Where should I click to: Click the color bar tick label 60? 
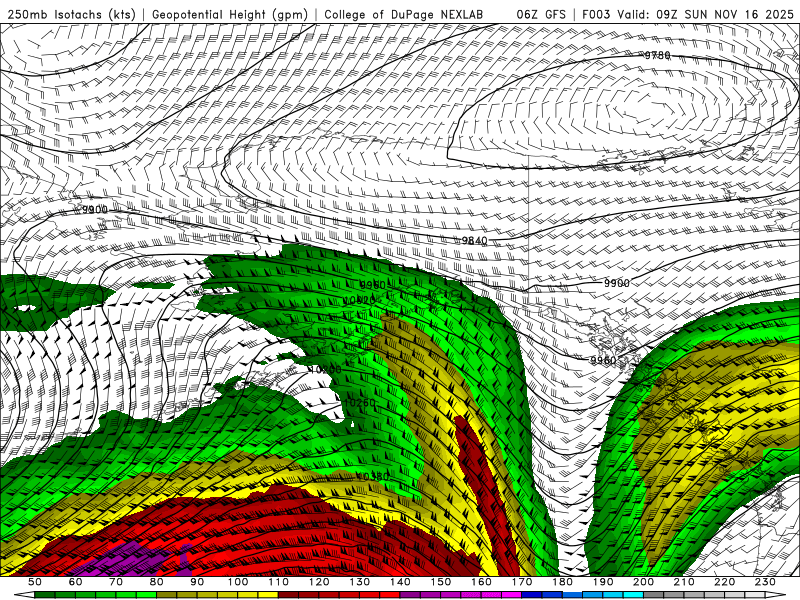tap(76, 582)
